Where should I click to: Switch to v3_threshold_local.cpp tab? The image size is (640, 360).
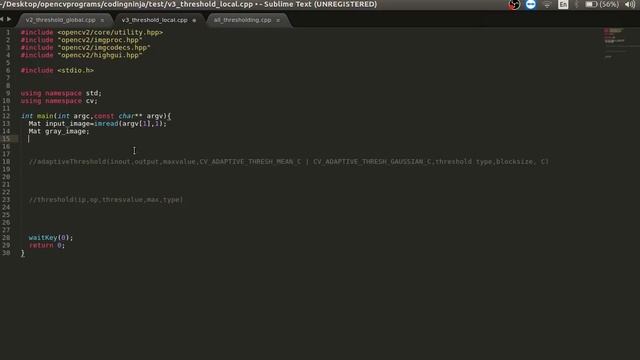(x=154, y=20)
